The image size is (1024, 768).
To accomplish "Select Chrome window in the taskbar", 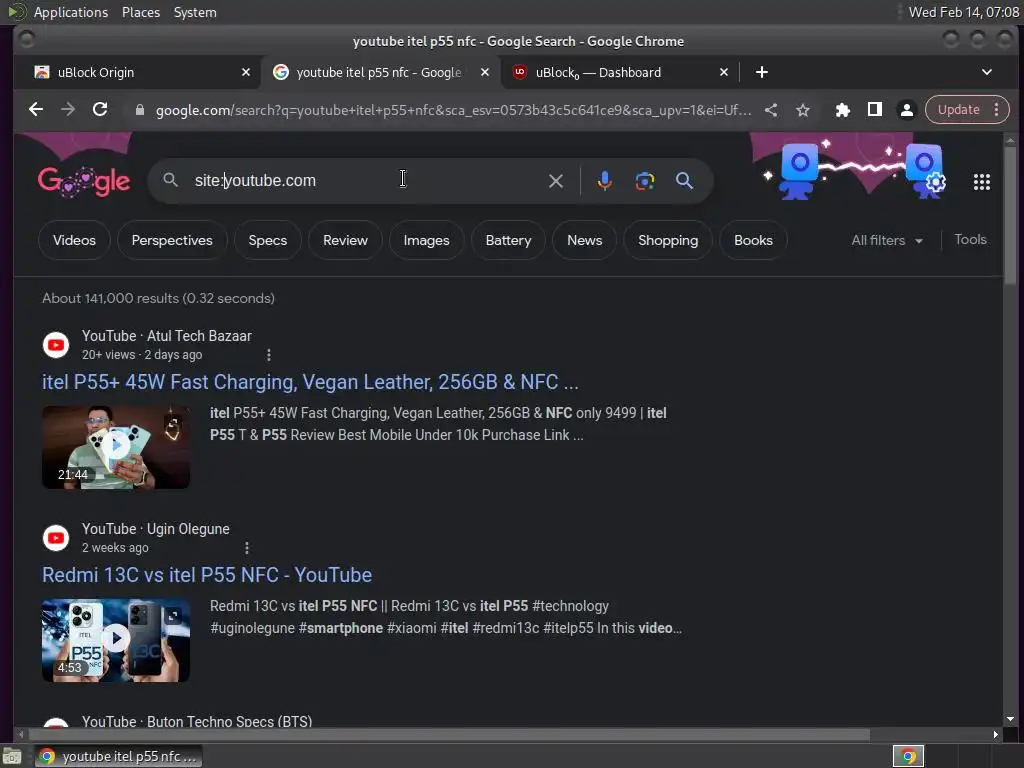I will [x=118, y=756].
